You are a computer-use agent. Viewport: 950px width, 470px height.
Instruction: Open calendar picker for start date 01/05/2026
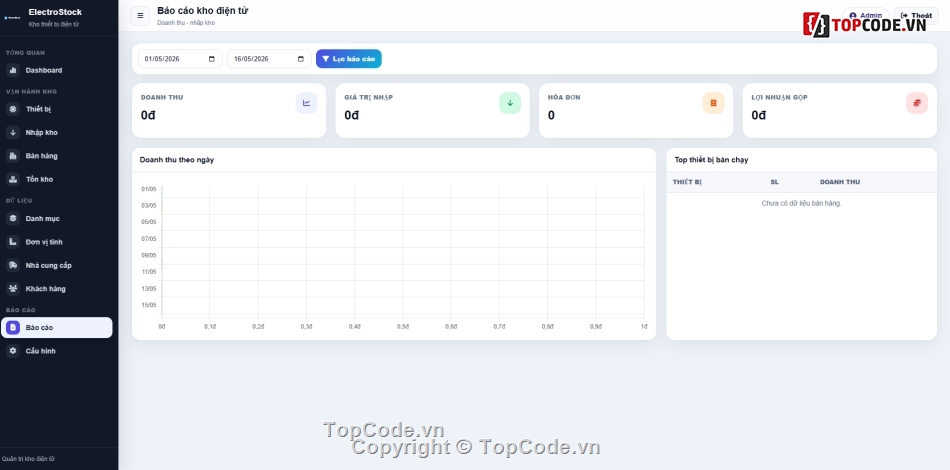[212, 59]
